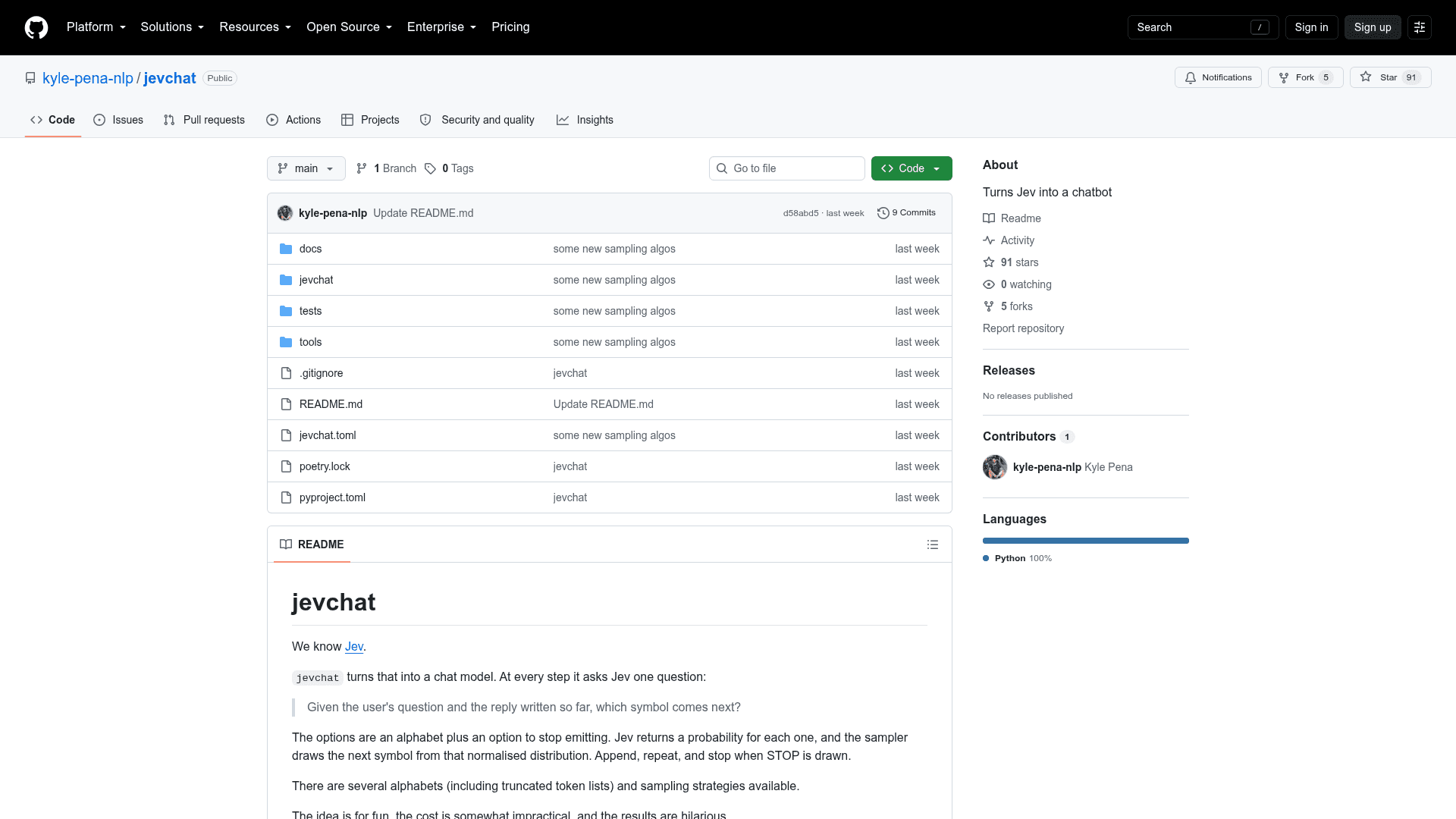
Task: Open the Releases heading link
Action: [x=1009, y=370]
